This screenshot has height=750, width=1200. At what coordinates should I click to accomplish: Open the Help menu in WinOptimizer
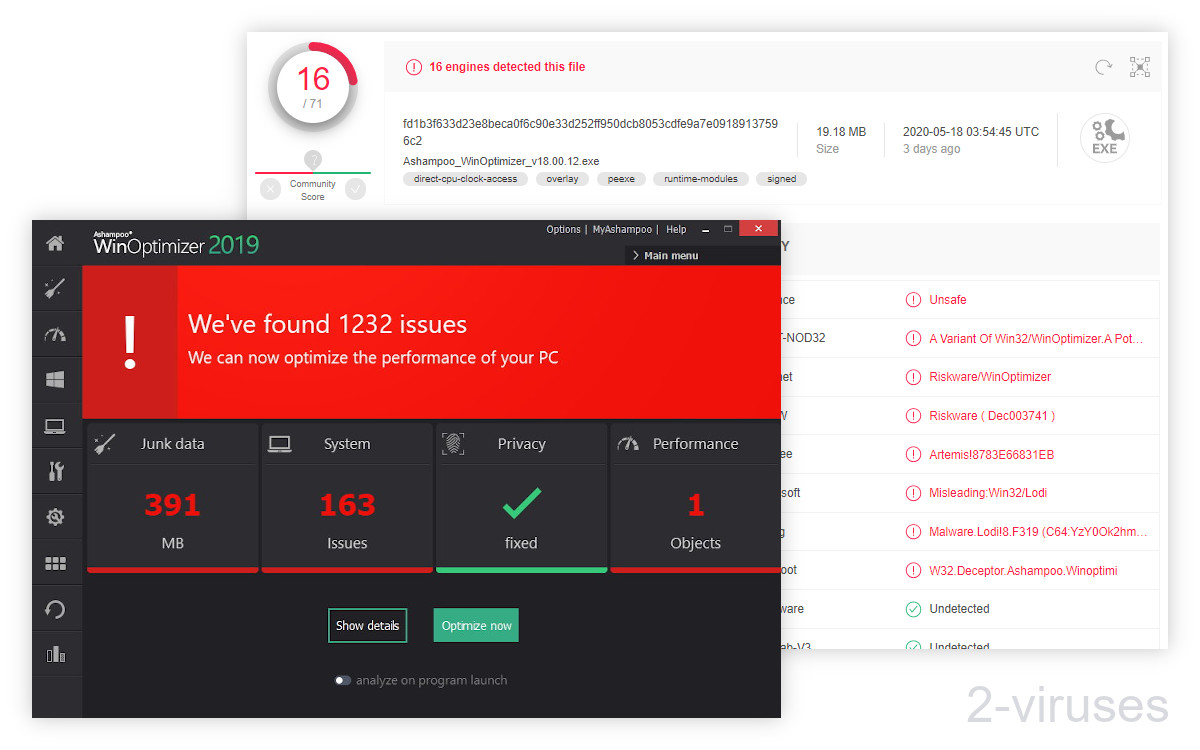tap(676, 230)
